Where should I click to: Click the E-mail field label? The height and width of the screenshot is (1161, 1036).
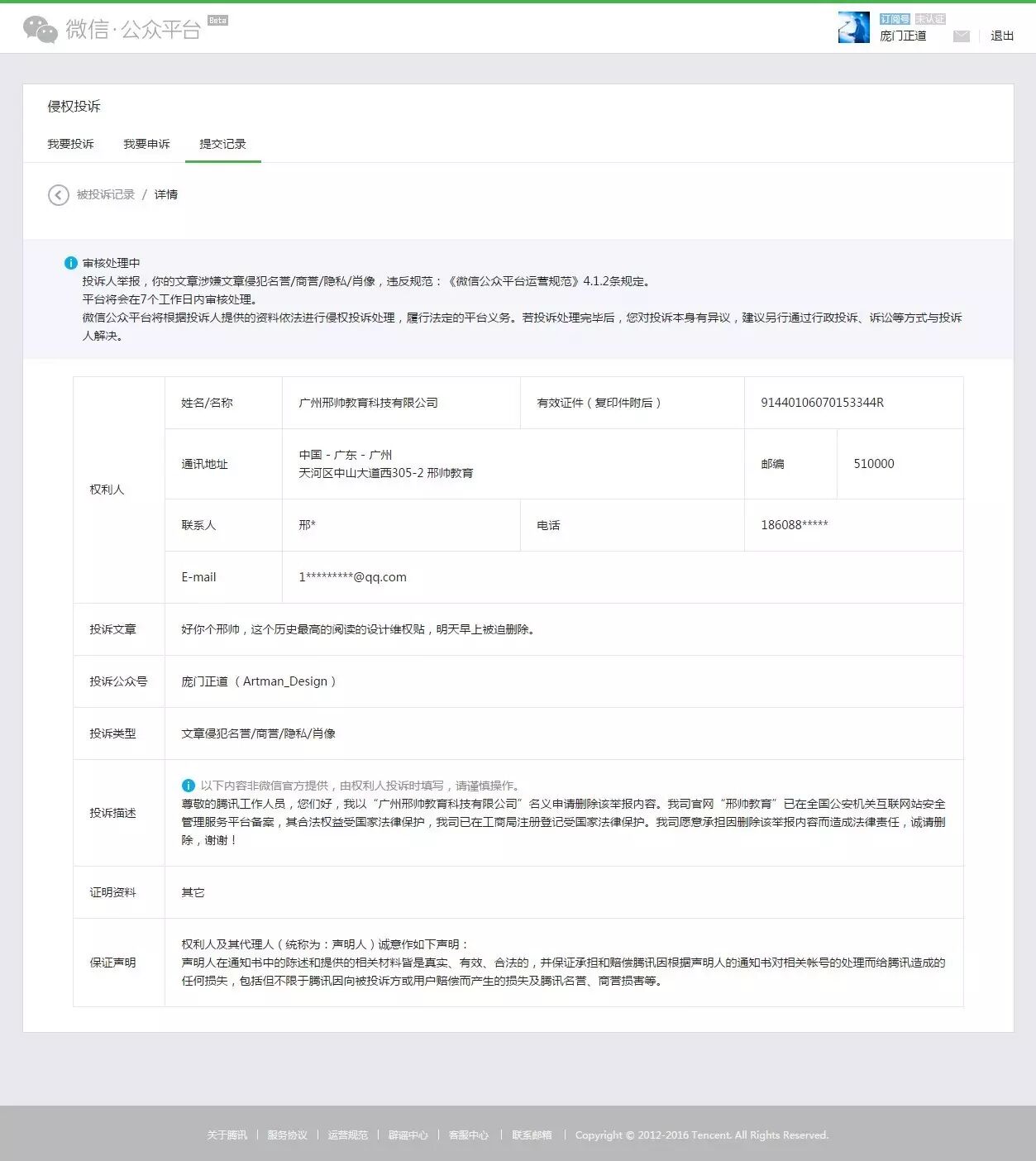(x=198, y=577)
